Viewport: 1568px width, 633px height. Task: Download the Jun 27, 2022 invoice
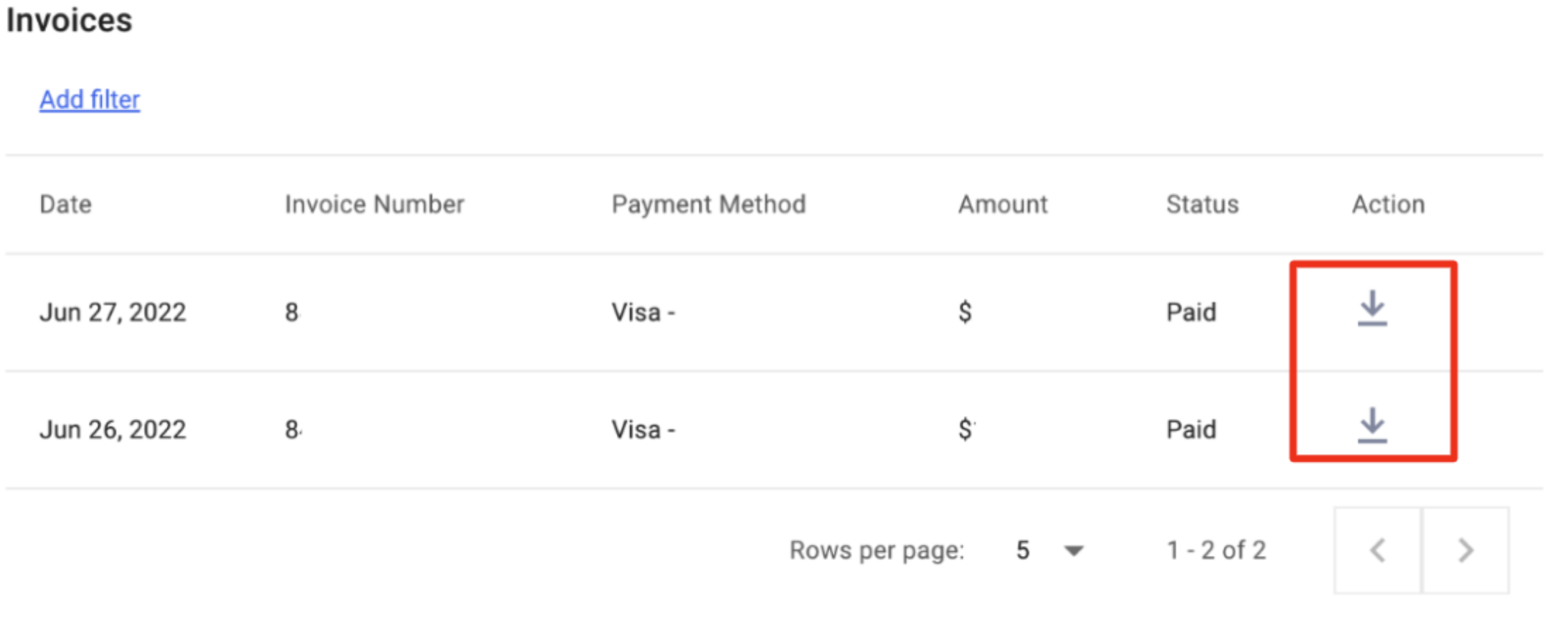click(x=1372, y=309)
